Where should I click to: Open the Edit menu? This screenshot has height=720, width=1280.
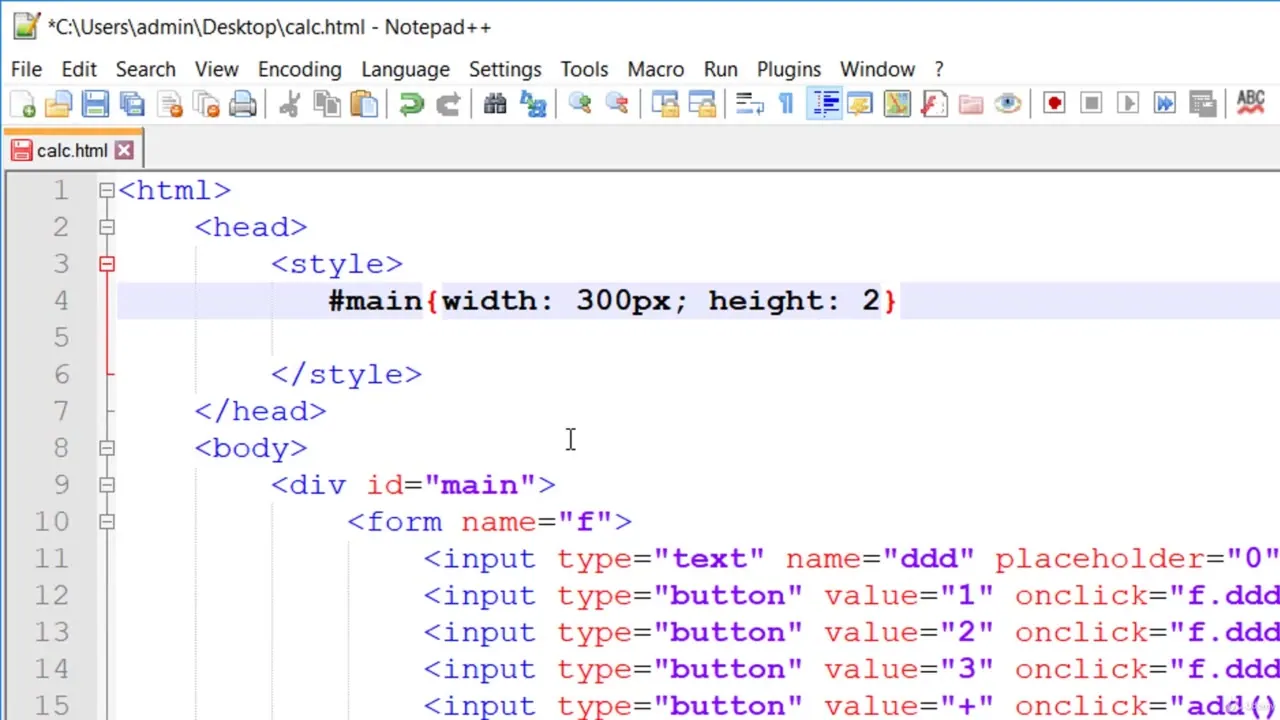click(x=79, y=69)
